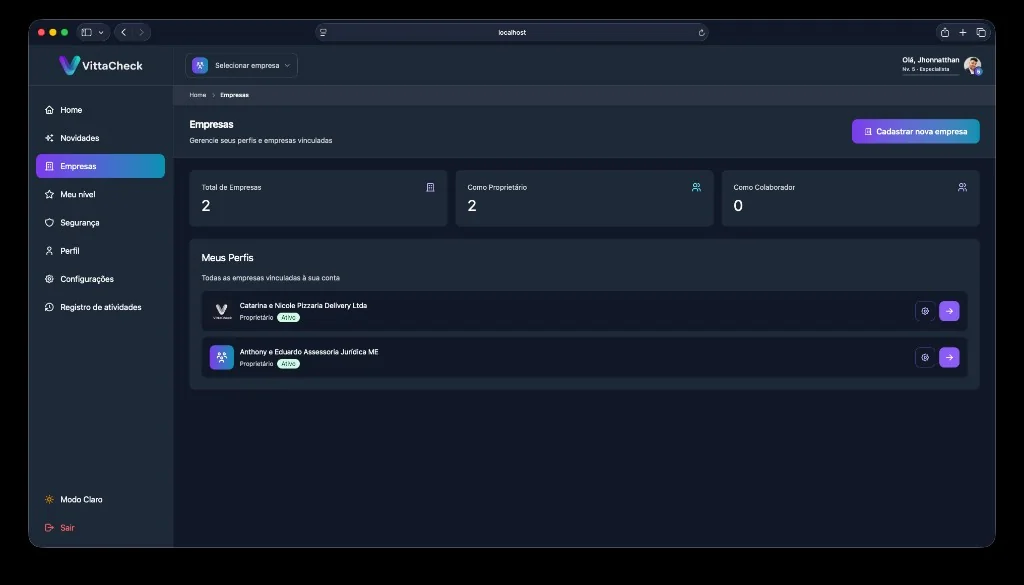1024x585 pixels.
Task: Click the browser back button
Action: pos(123,32)
